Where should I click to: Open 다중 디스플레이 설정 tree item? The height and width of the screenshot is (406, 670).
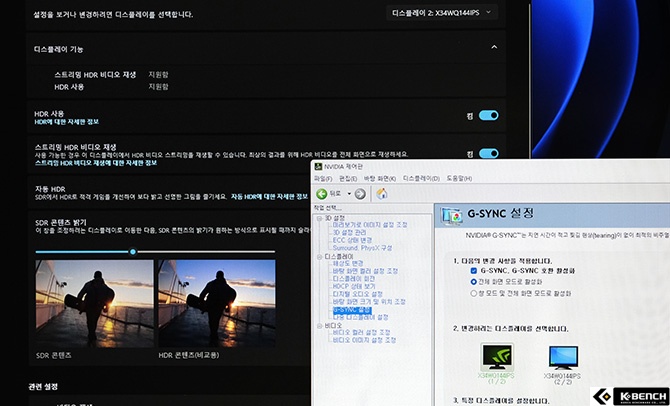pos(361,317)
